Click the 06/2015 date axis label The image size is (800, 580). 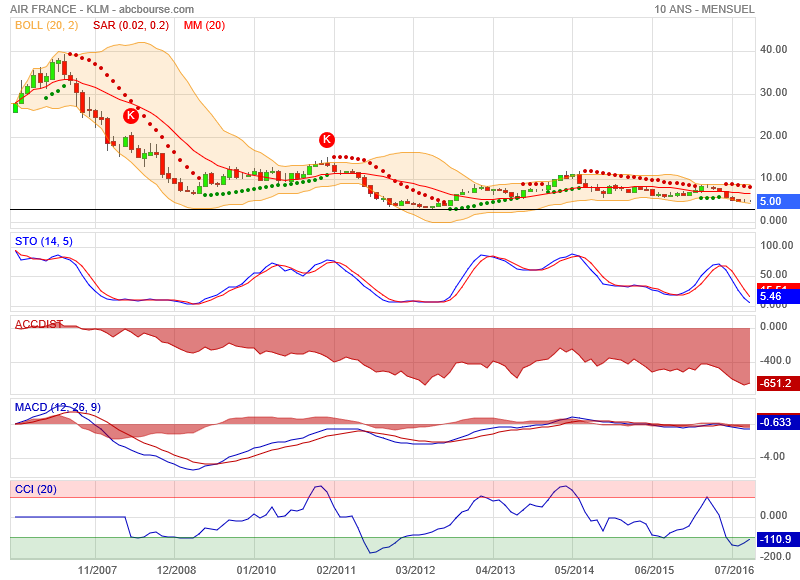tap(654, 570)
